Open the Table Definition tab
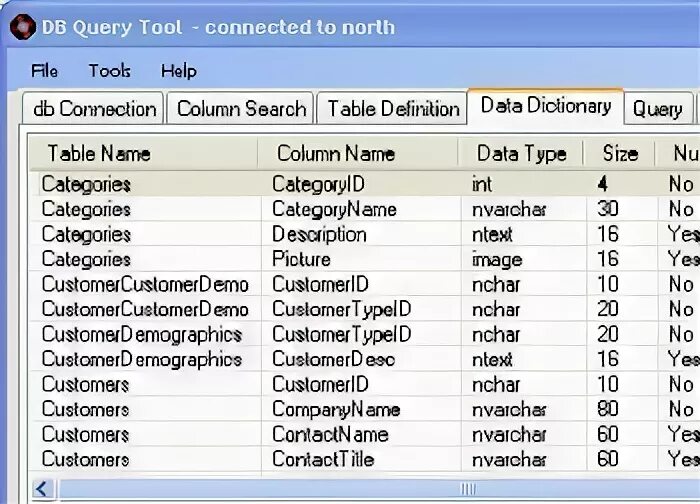 393,109
